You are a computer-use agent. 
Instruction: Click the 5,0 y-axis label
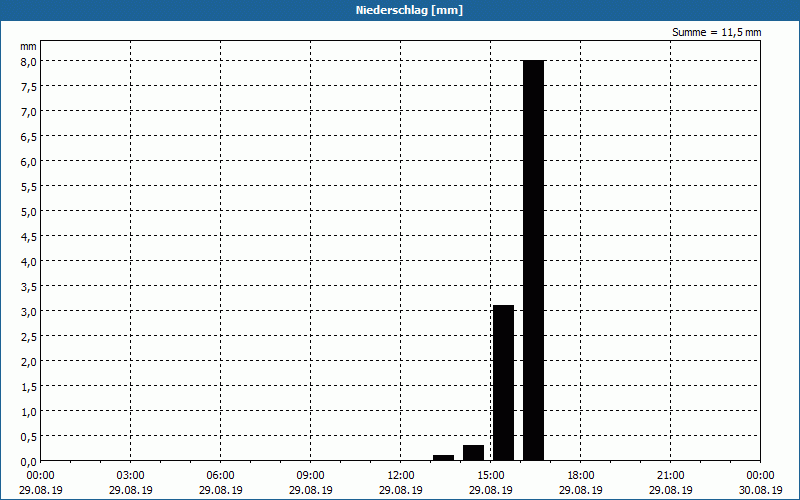pos(29,211)
